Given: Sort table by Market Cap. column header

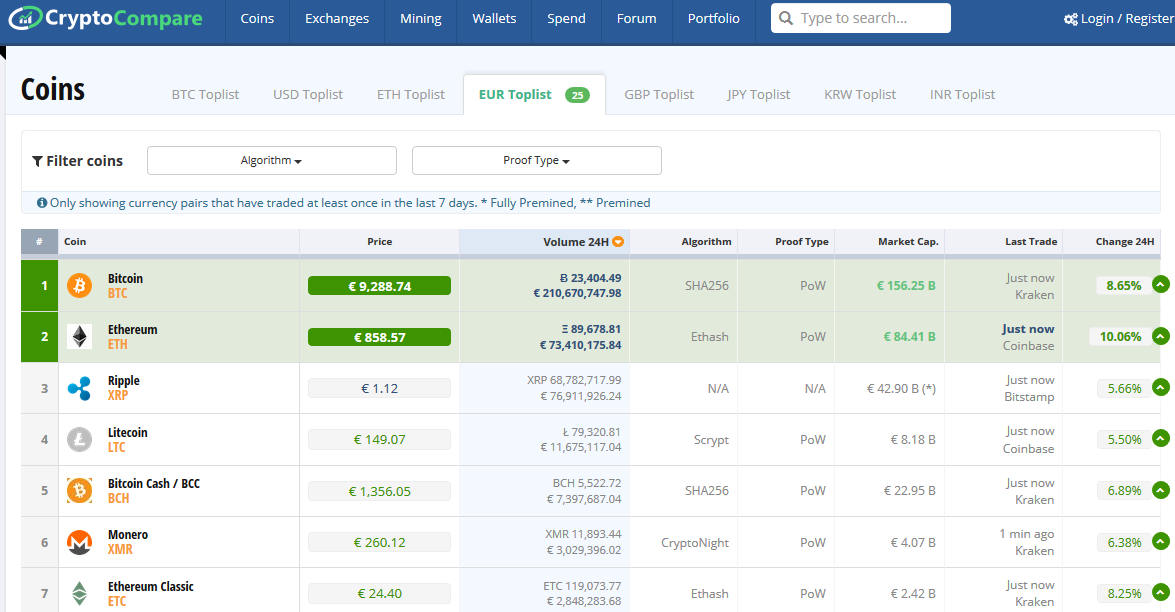Looking at the screenshot, I should coord(889,242).
